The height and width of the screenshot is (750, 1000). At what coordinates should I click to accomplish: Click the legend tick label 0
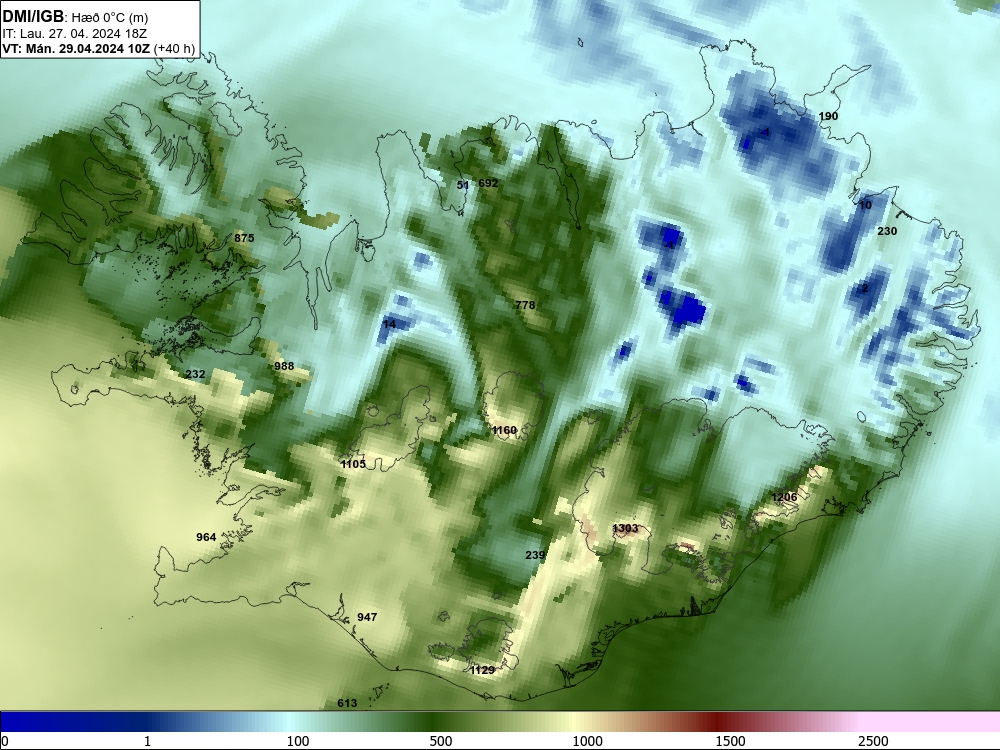pyautogui.click(x=5, y=741)
